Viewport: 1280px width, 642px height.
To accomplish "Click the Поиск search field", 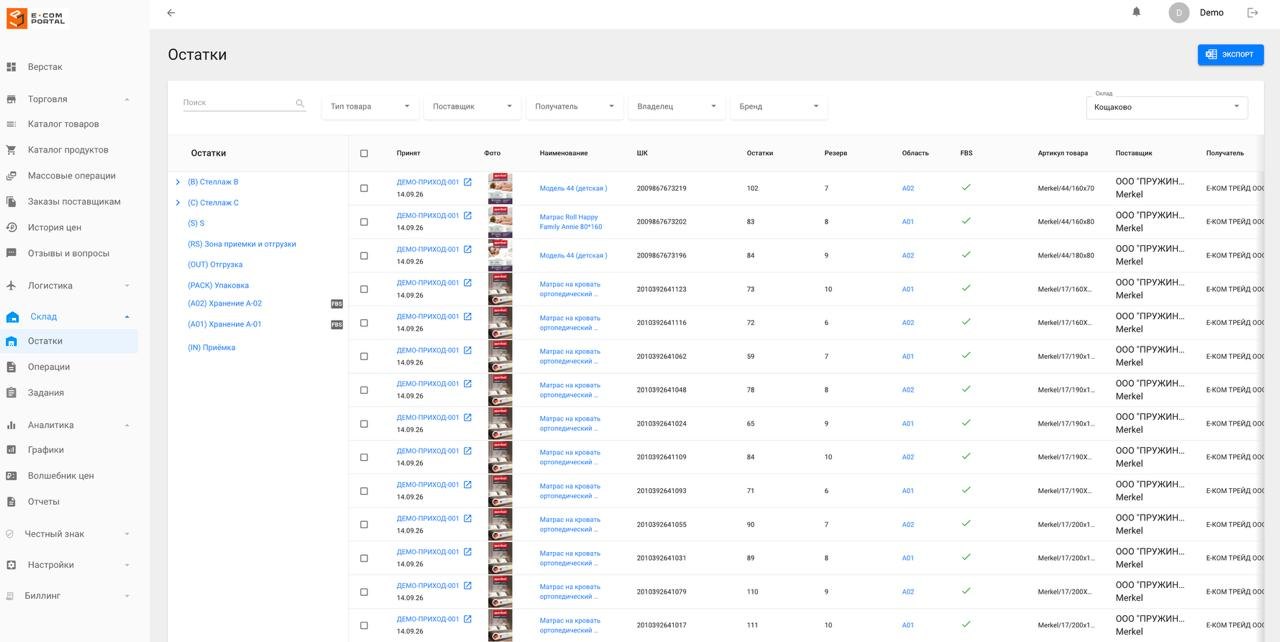I will [x=238, y=103].
